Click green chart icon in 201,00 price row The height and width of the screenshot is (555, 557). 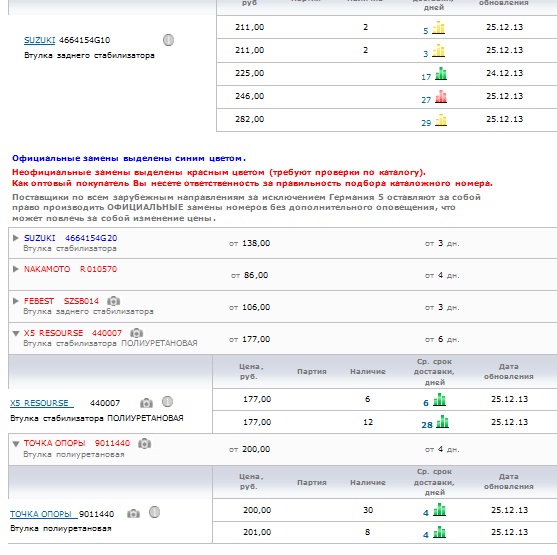point(439,532)
